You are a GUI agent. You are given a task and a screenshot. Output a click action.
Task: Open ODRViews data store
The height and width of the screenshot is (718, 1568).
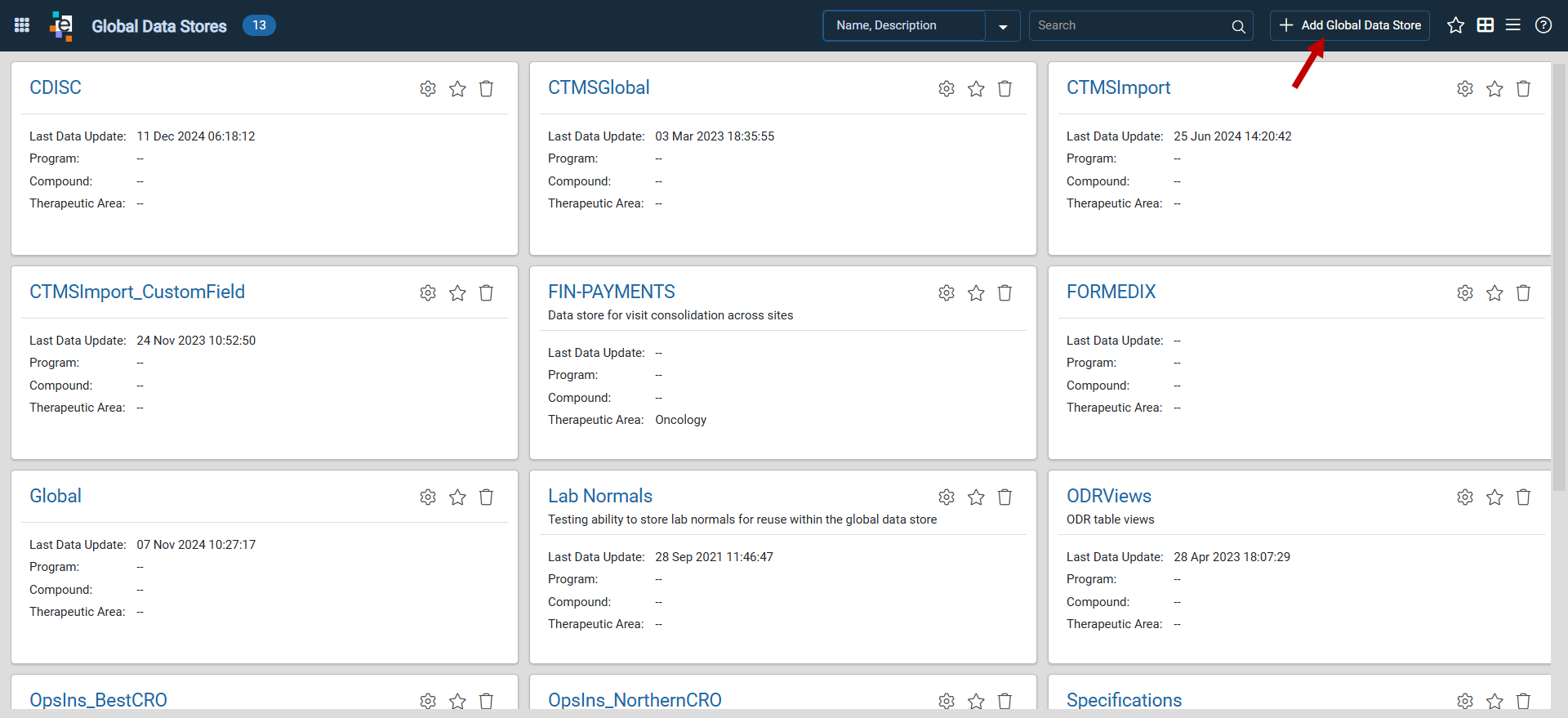1109,496
